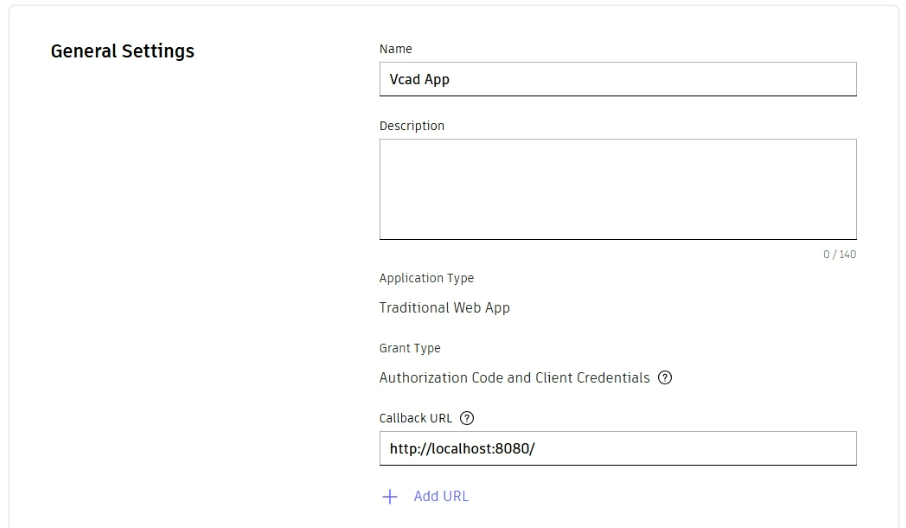This screenshot has width=906, height=528.
Task: Click the plus icon before Add URL
Action: pos(390,496)
